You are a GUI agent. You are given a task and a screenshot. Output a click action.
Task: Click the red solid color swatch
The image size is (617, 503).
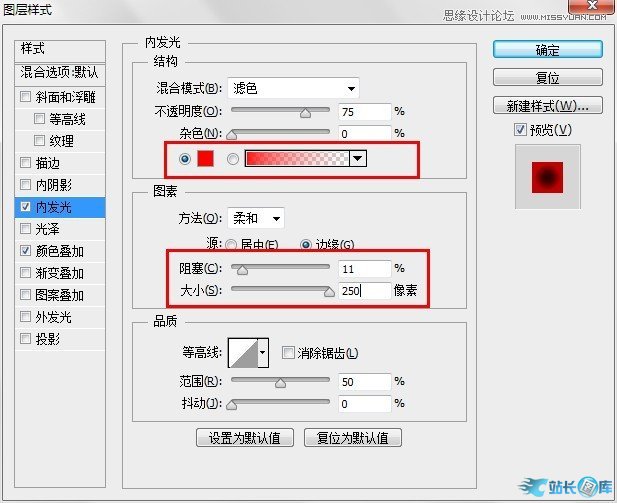207,158
